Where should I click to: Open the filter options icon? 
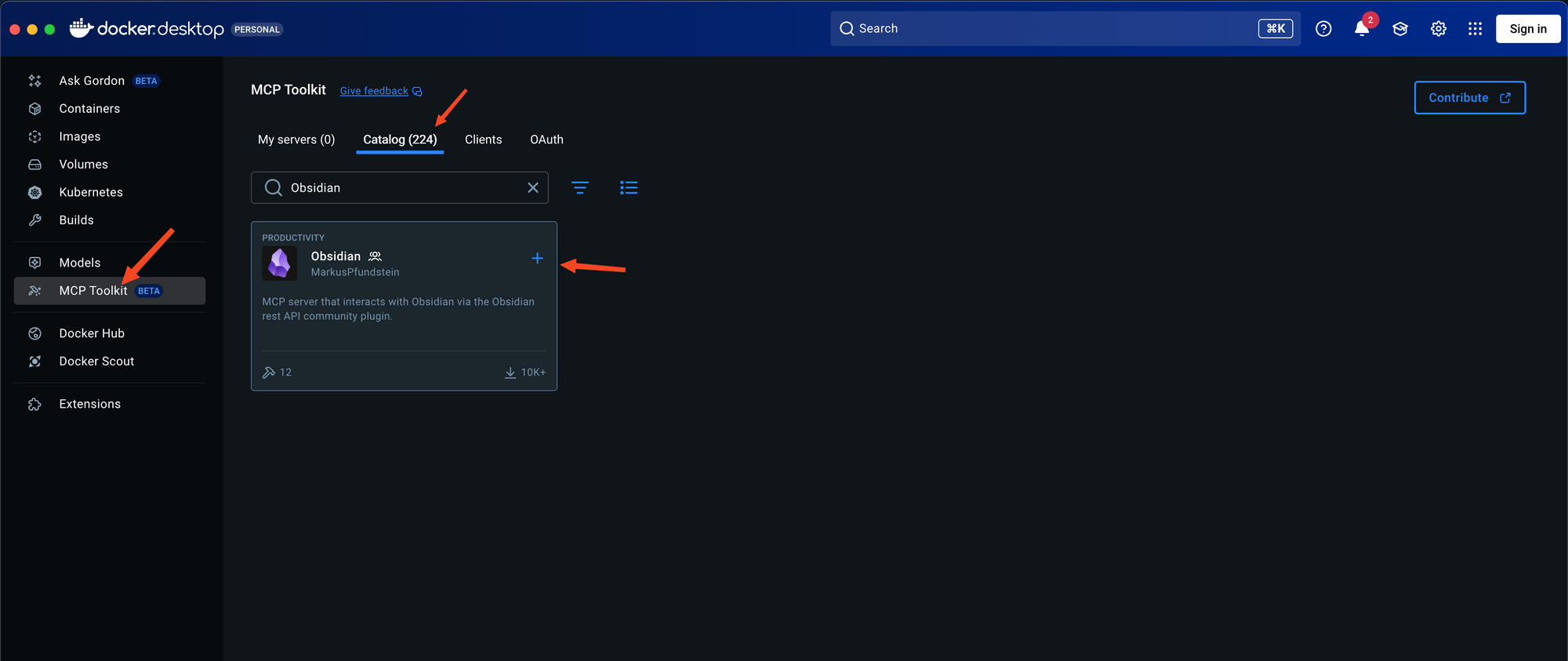(580, 187)
